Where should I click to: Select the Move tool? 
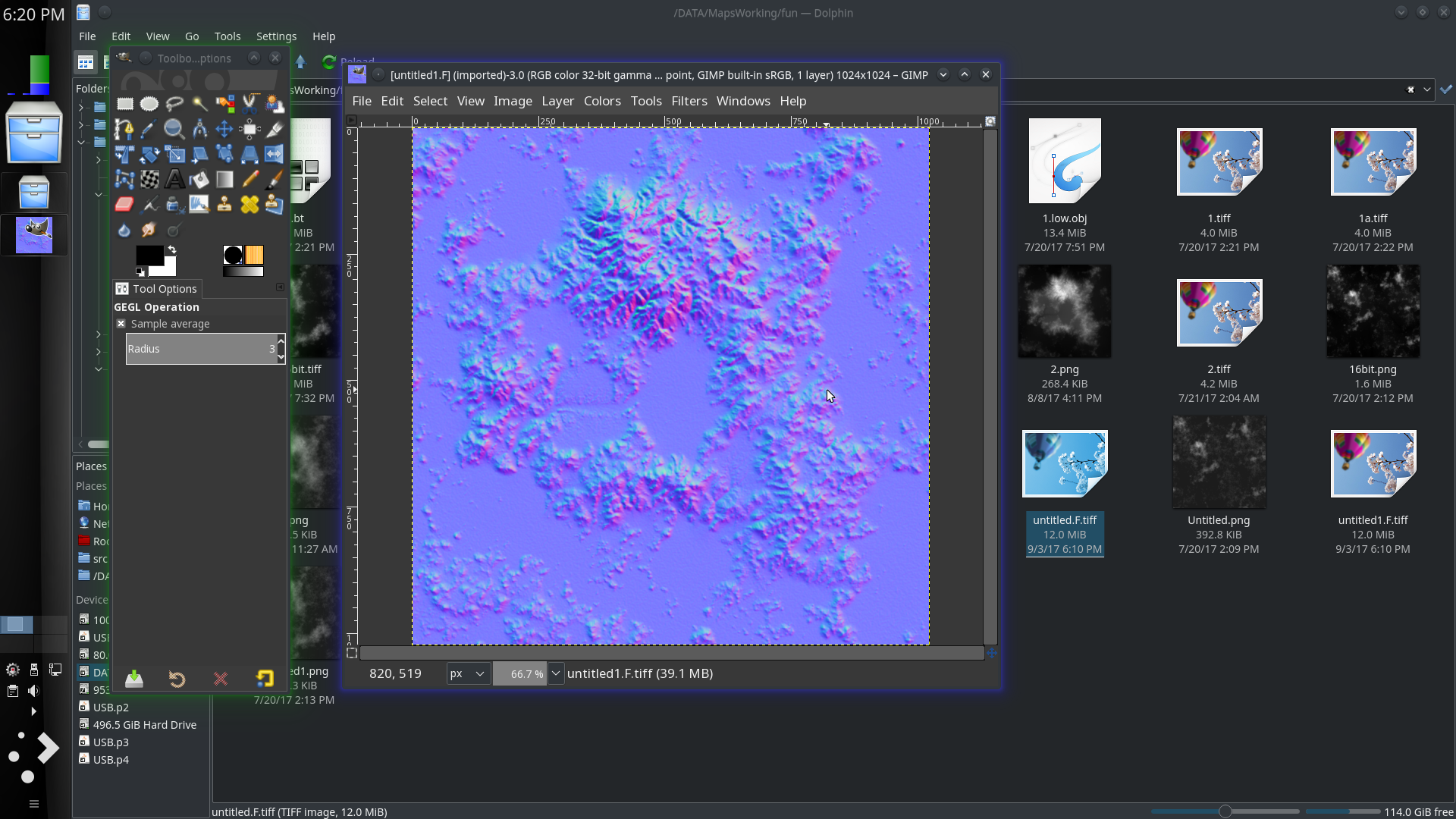224,129
